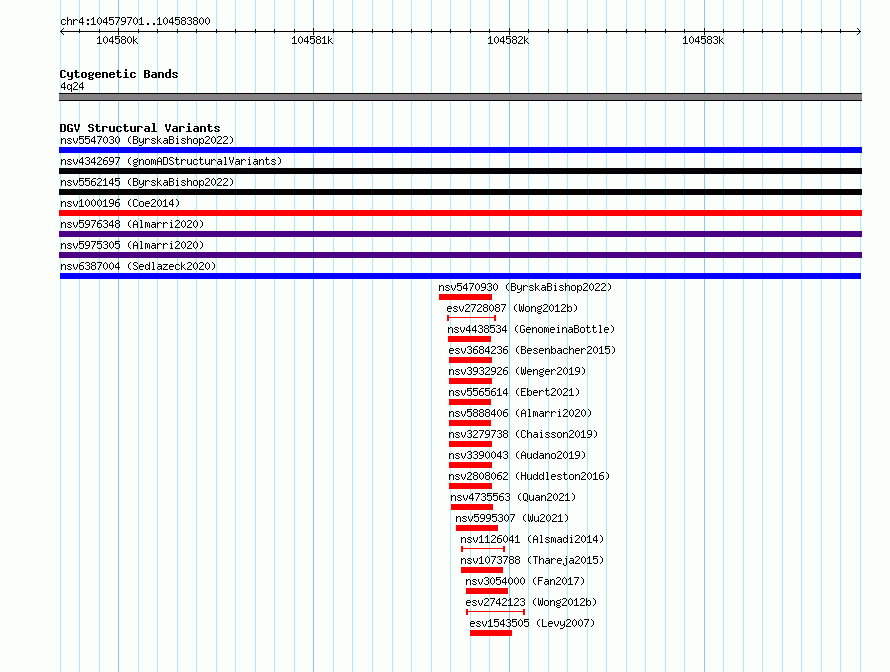This screenshot has width=890, height=672.
Task: Click the nsv5562145 (ByrskaBishop2022) label
Action: pyautogui.click(x=147, y=182)
